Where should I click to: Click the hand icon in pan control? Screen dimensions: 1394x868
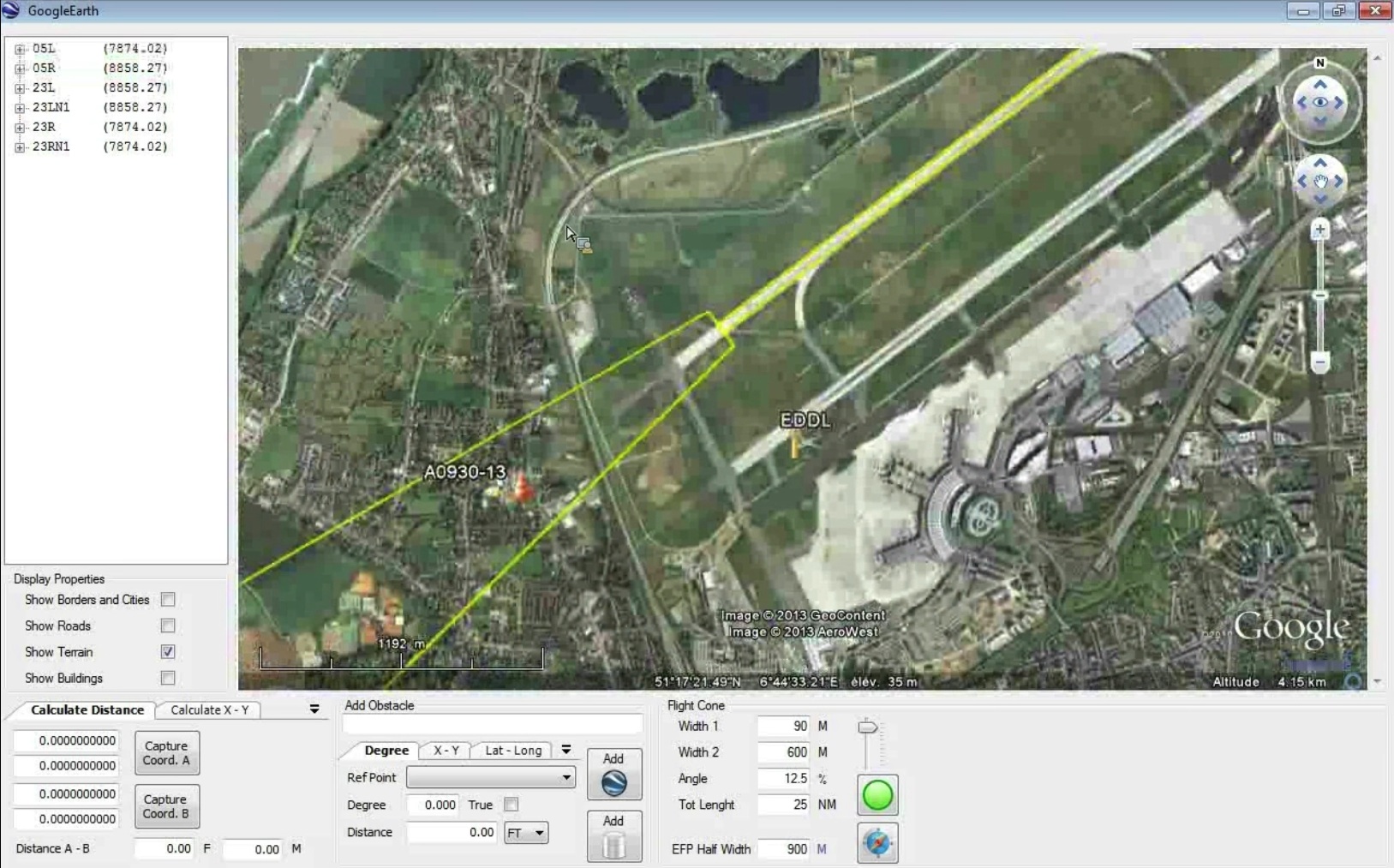click(1319, 181)
